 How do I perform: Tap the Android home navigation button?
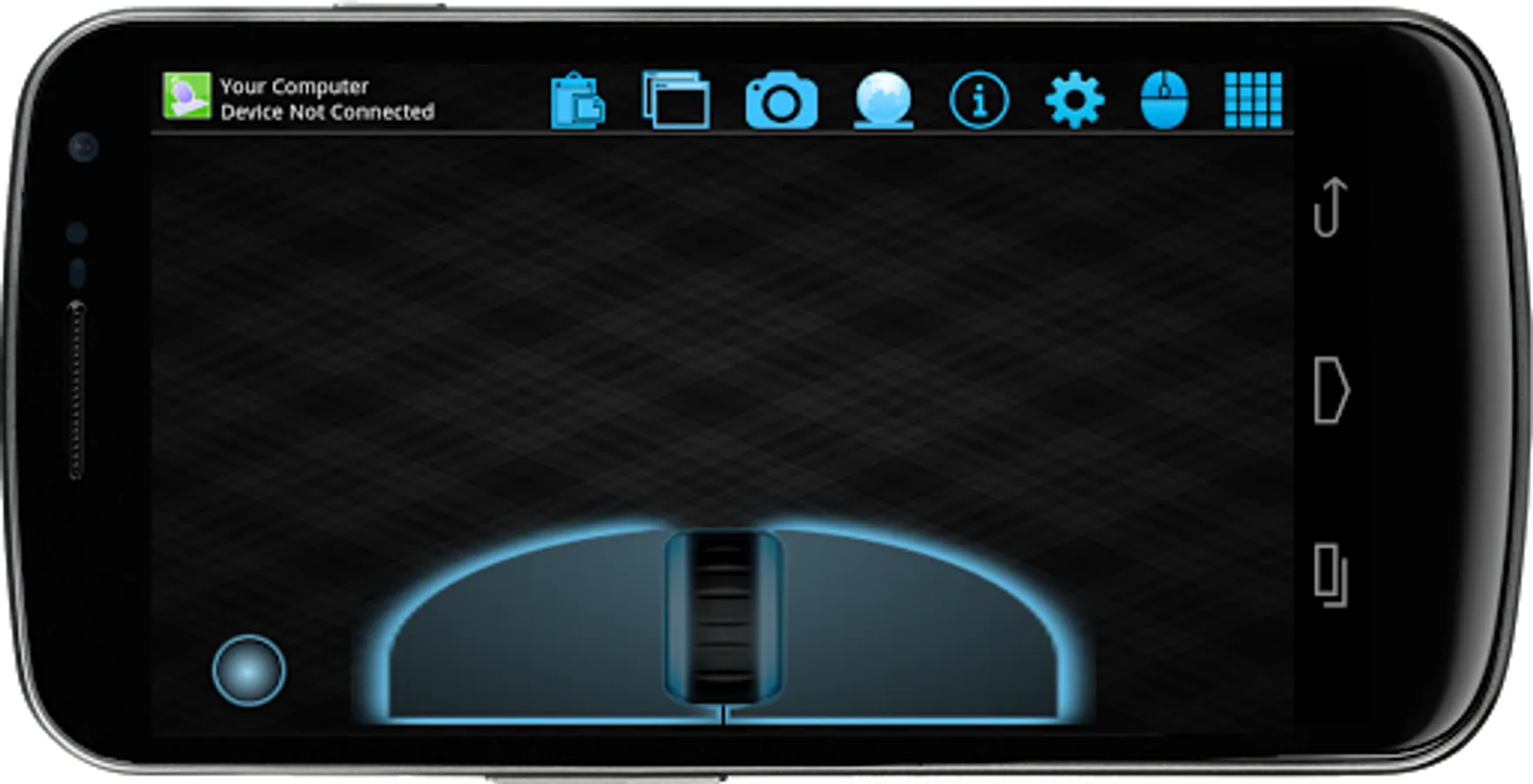pos(1331,389)
